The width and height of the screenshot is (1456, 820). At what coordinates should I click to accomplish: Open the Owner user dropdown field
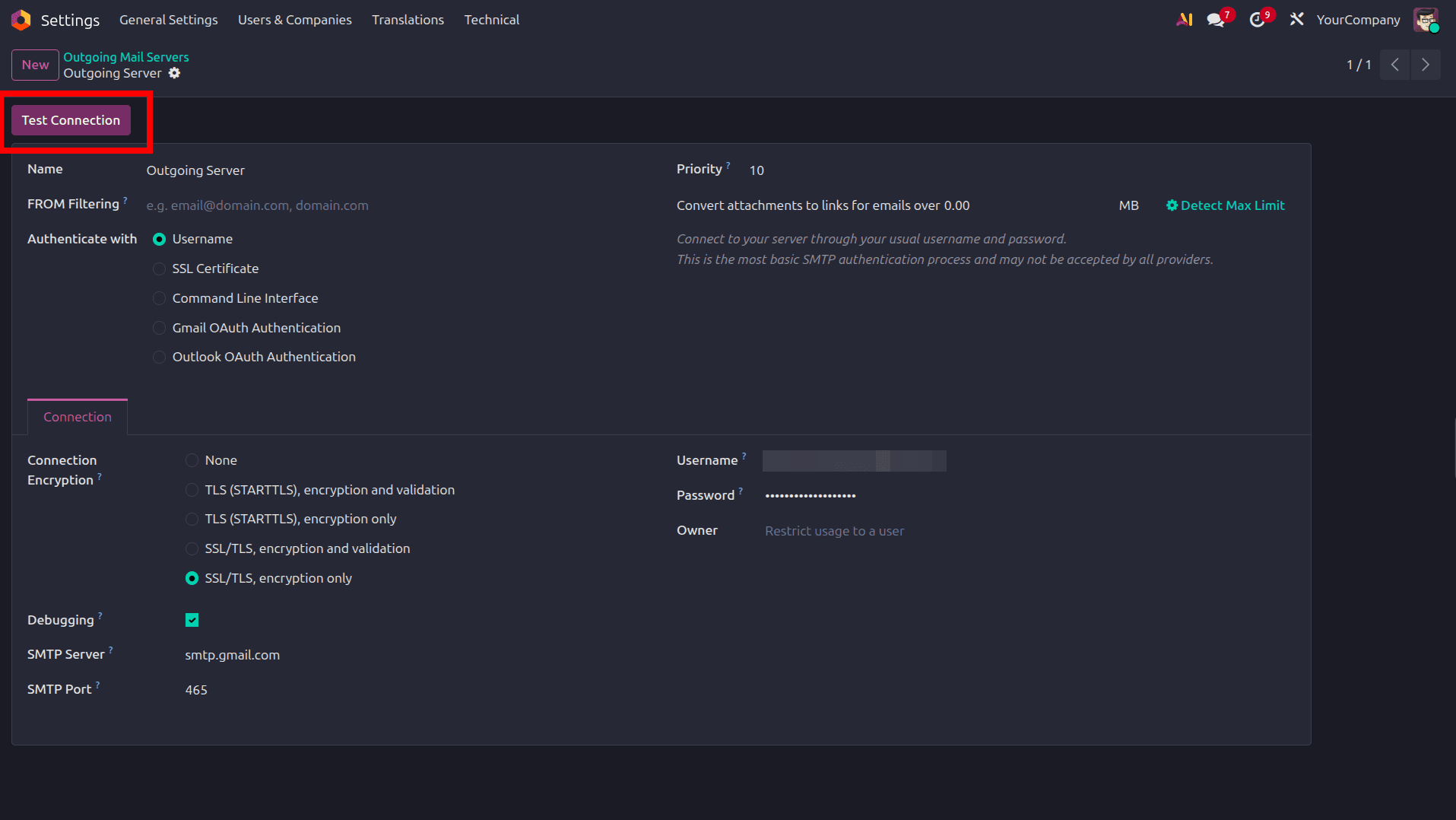(x=1029, y=531)
